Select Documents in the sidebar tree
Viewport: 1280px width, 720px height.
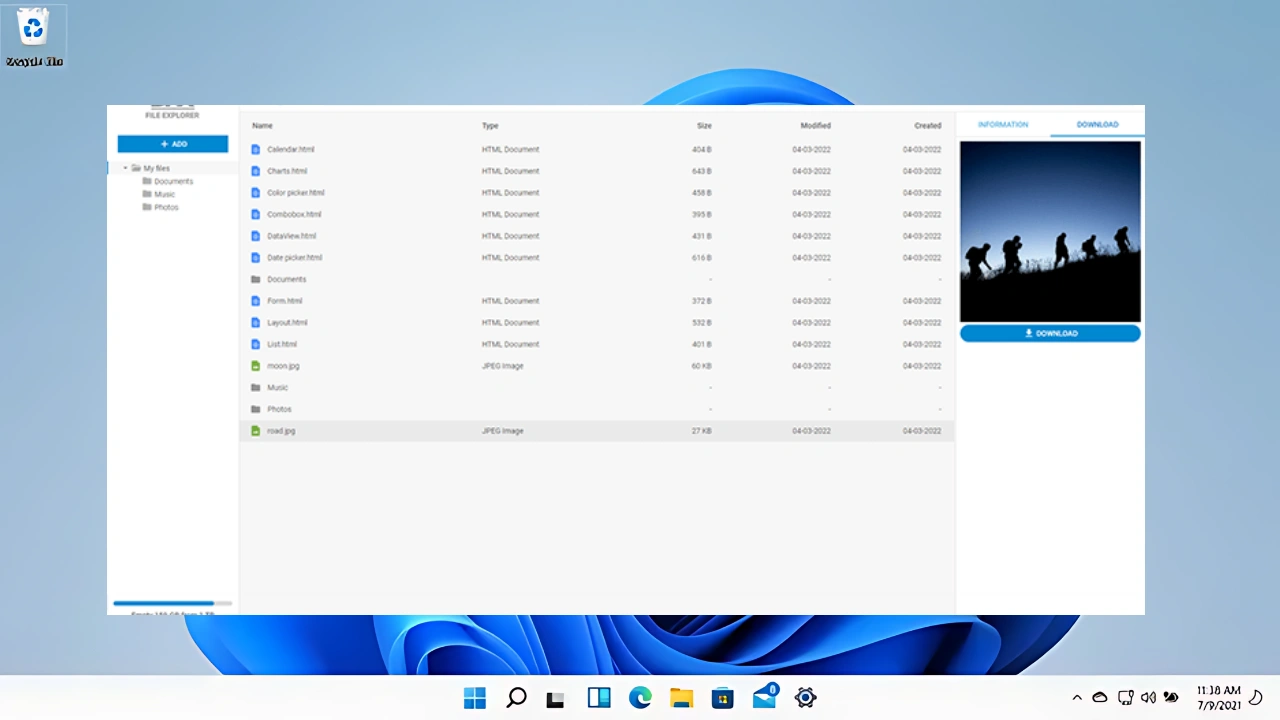pyautogui.click(x=173, y=181)
